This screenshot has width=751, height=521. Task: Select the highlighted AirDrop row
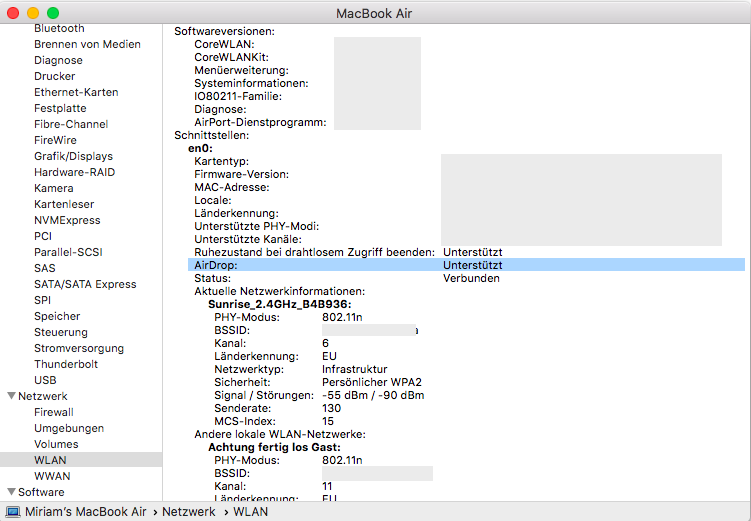(467, 265)
